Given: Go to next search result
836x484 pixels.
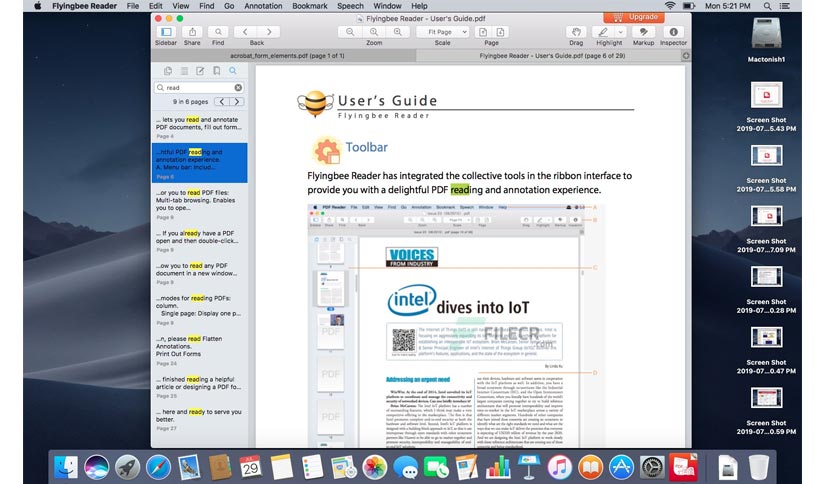Looking at the screenshot, I should (237, 101).
